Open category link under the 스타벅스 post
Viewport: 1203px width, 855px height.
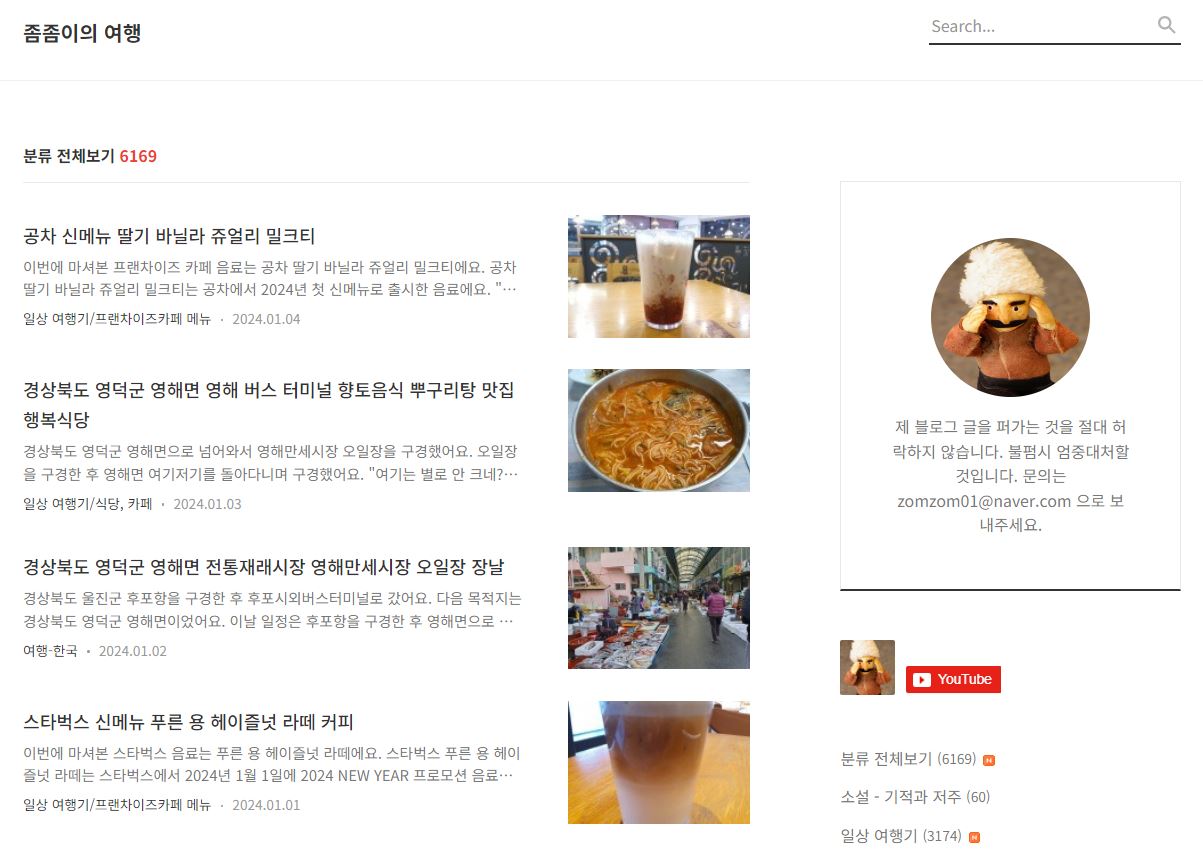tap(117, 805)
